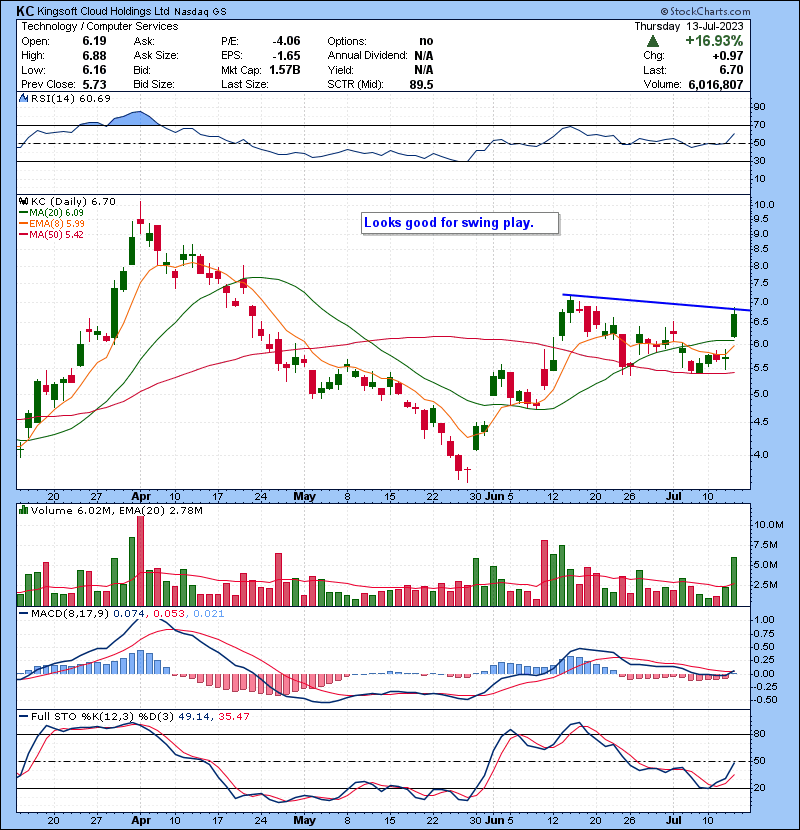Click the Mkt Cap value 1.57B
The width and height of the screenshot is (800, 830).
[285, 70]
